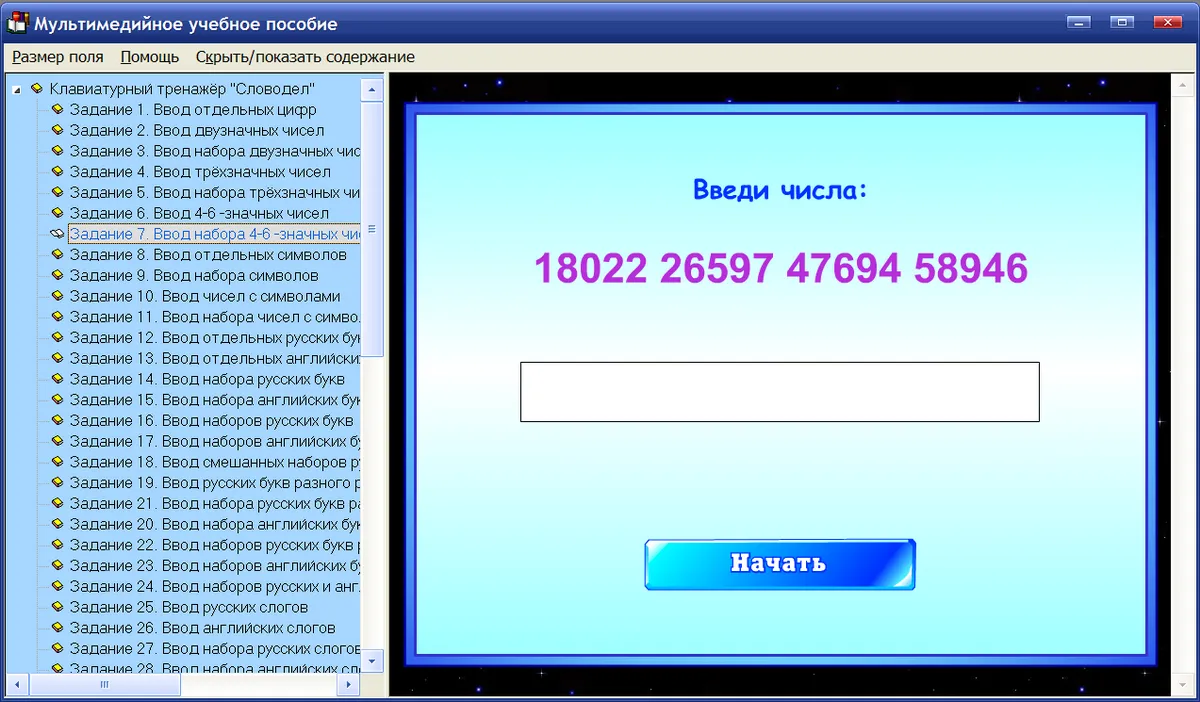Click the book icon beside Задание 4
Viewport: 1200px width, 702px height.
click(57, 172)
